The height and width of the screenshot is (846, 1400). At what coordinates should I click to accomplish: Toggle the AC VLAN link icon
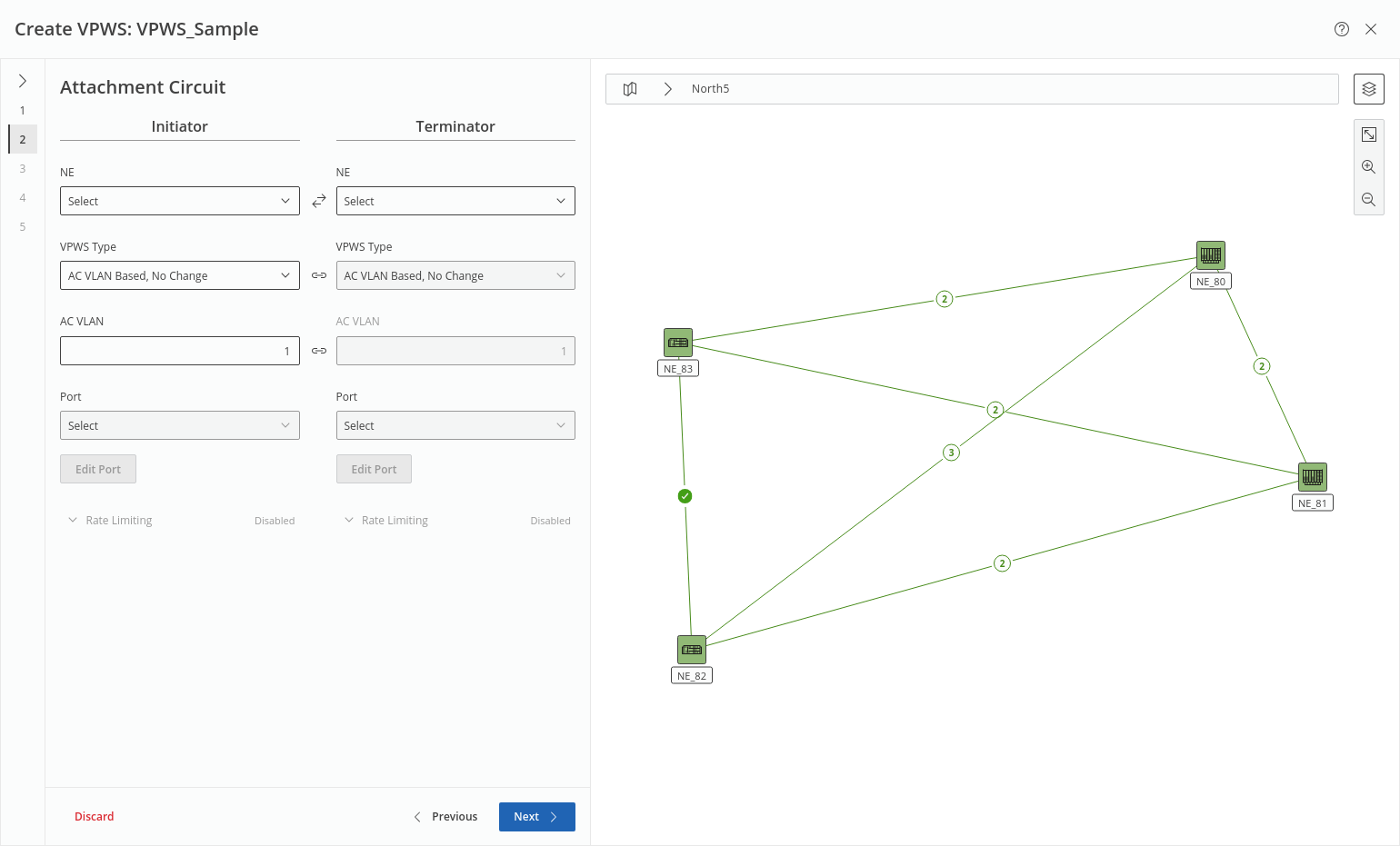pyautogui.click(x=318, y=351)
